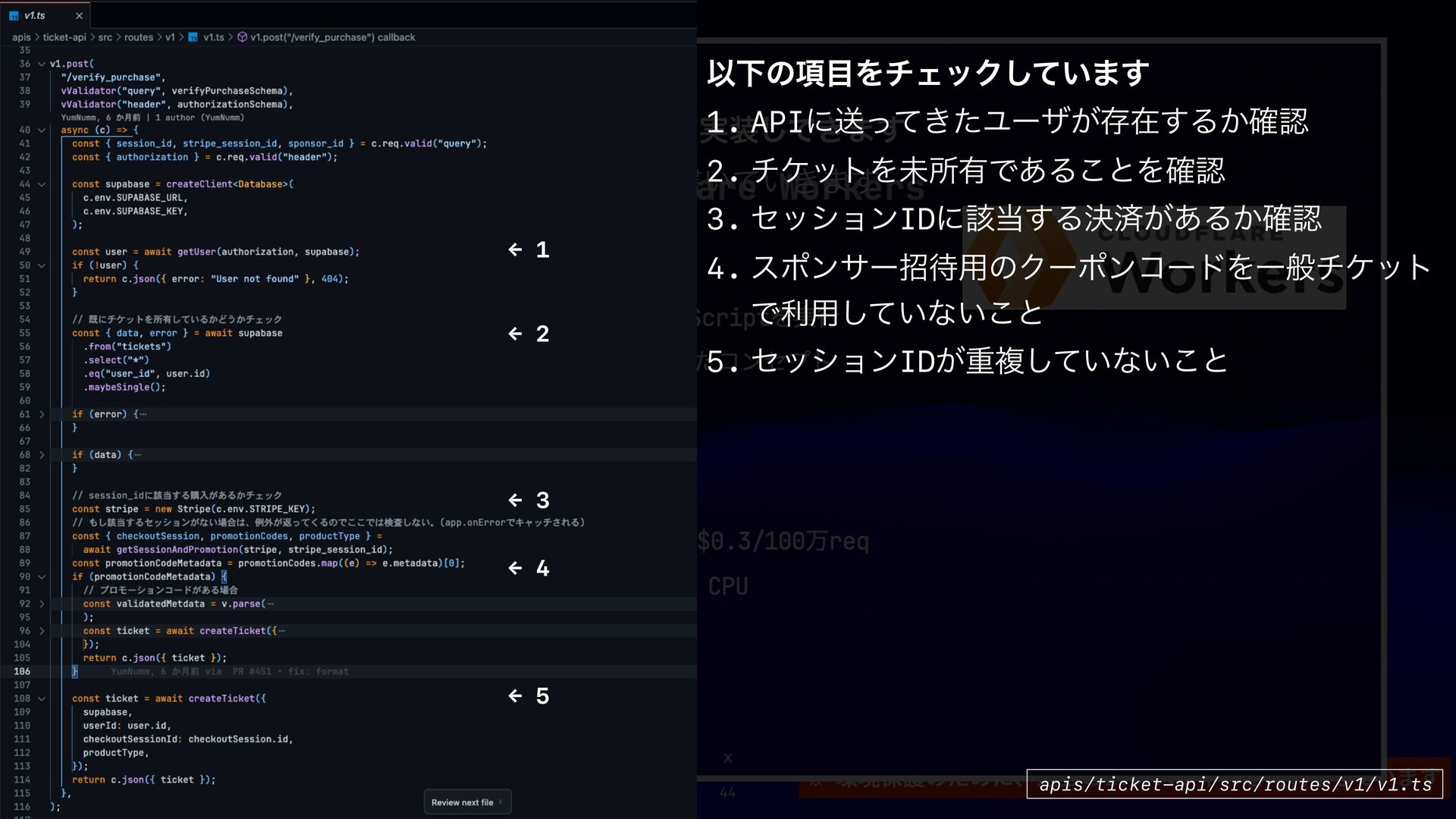The height and width of the screenshot is (819, 1456).
Task: Collapse the v1.post block at line 36
Action: tap(42, 64)
